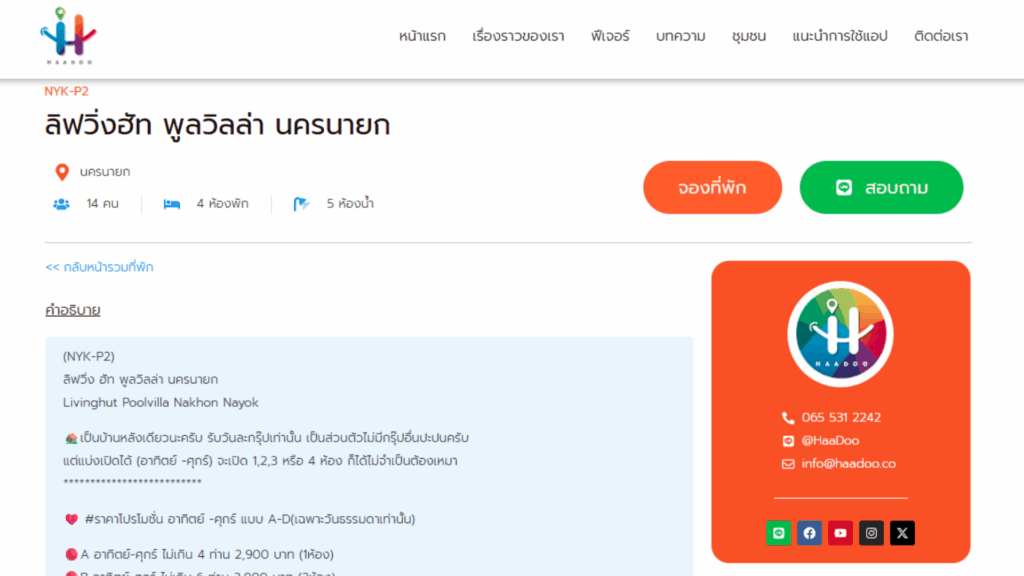1024x576 pixels.
Task: Click the guests icon beside 14 คน
Action: pos(61,204)
